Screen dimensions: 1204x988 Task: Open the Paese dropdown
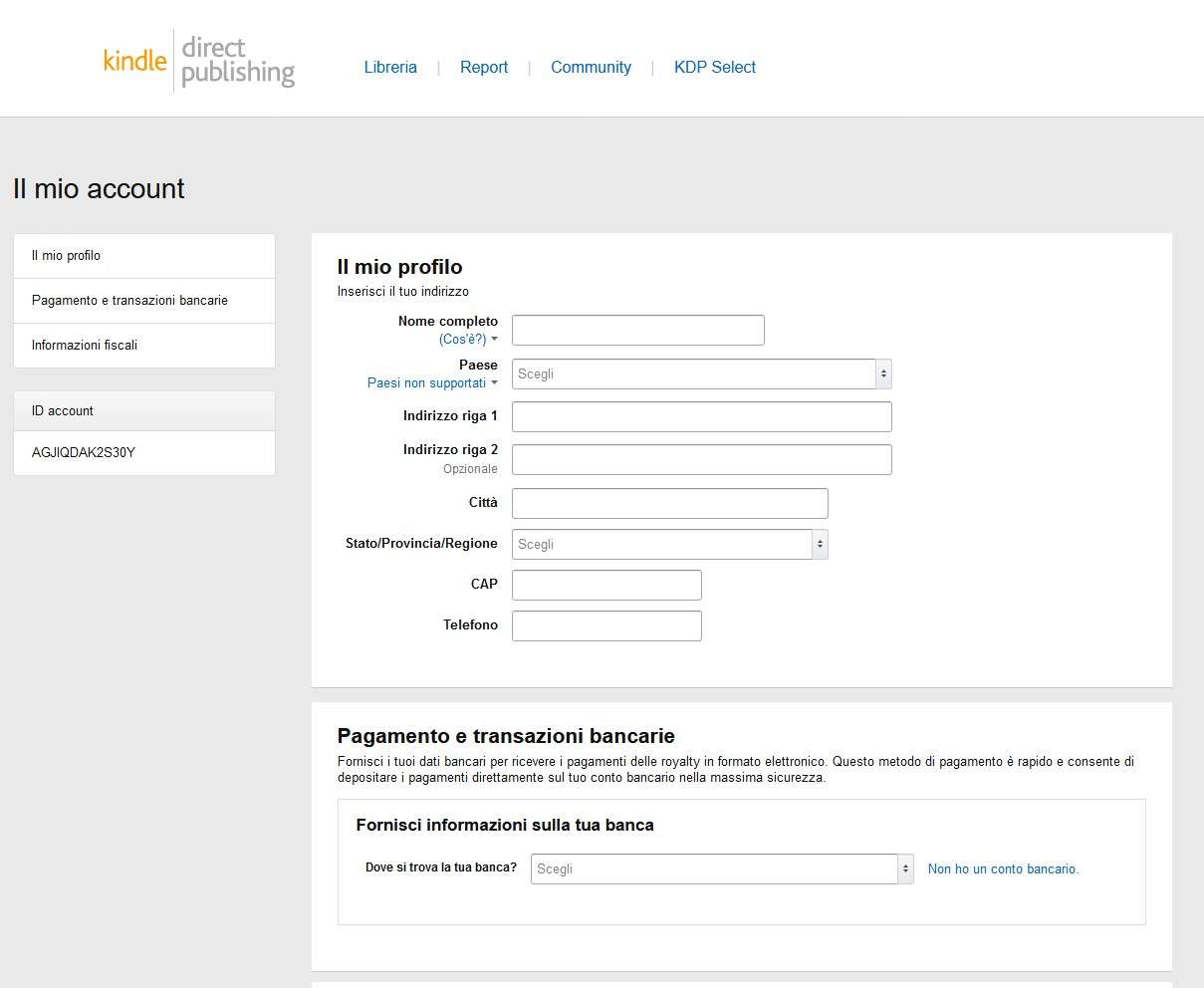701,373
